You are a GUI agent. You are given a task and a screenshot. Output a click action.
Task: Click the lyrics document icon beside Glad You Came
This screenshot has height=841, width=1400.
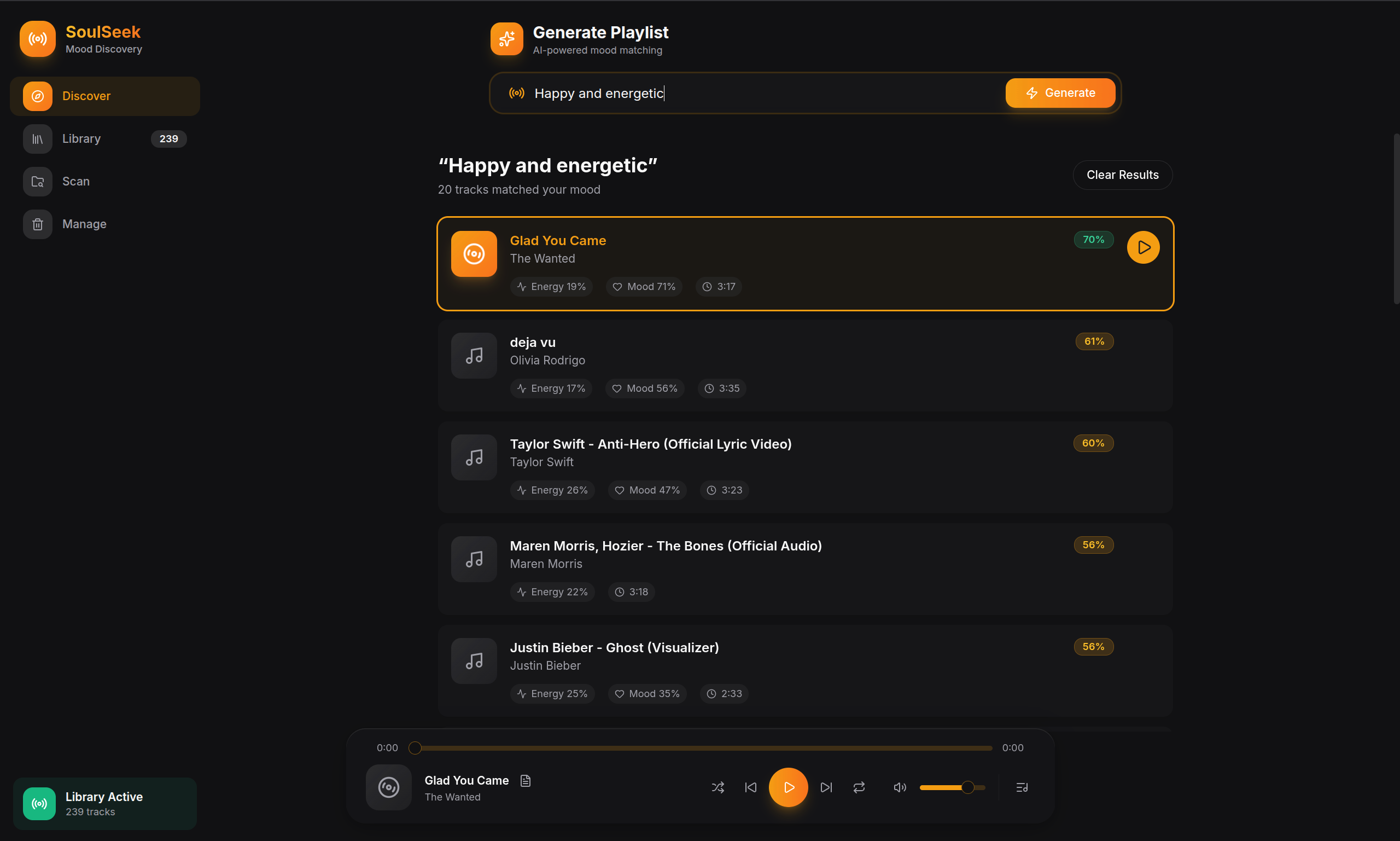click(x=525, y=780)
